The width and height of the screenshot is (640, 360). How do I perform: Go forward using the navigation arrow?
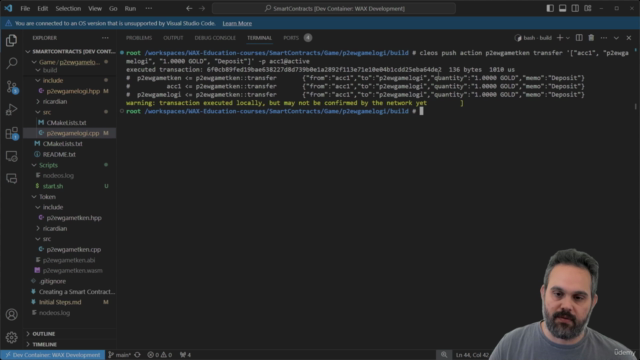(x=202, y=8)
